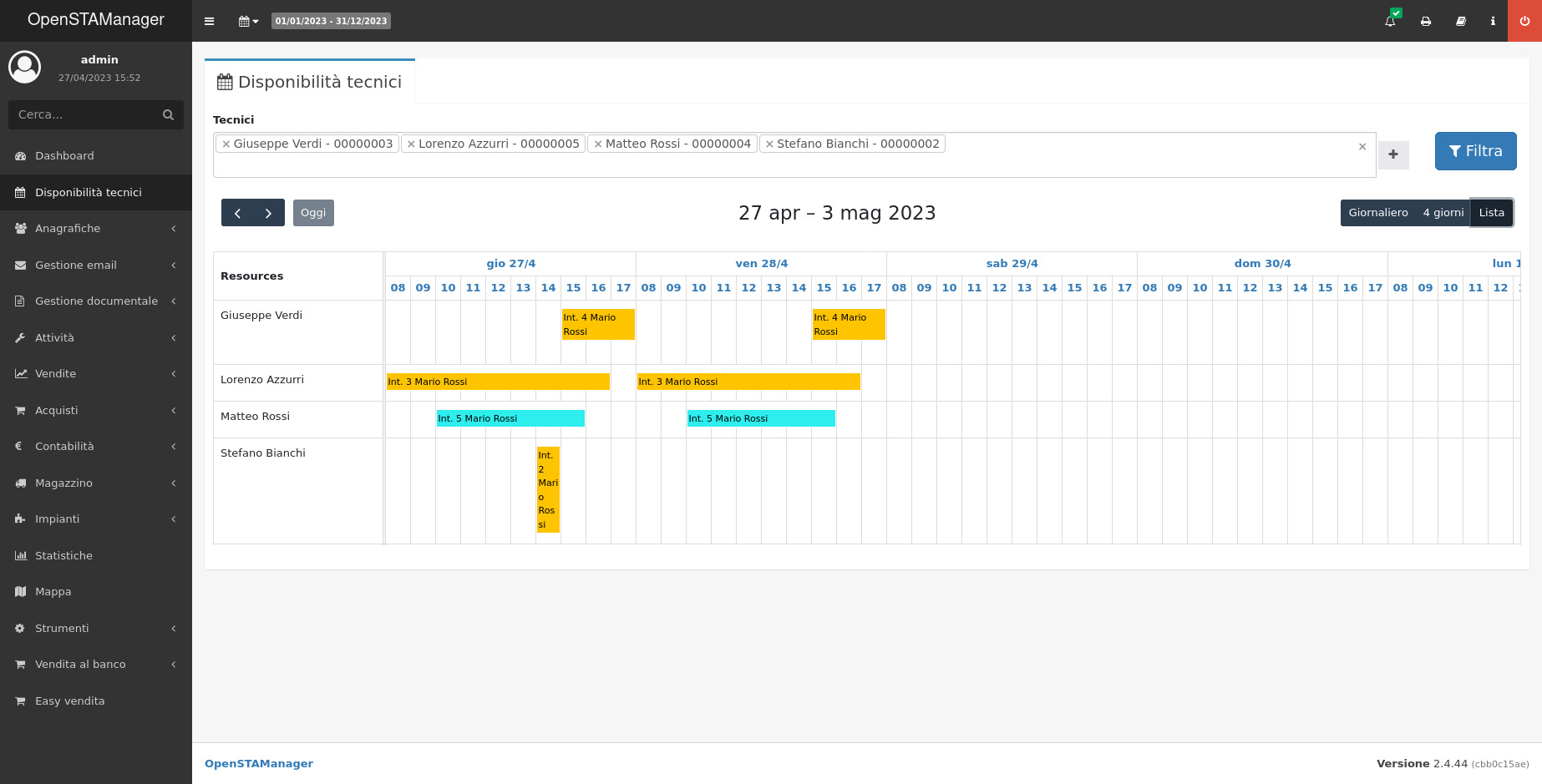Open Statistiche in the sidebar
Screen dimensions: 1542x784
pyautogui.click(x=63, y=556)
